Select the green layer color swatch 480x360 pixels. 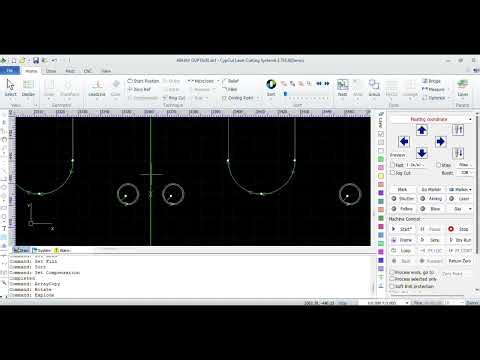pyautogui.click(x=381, y=159)
